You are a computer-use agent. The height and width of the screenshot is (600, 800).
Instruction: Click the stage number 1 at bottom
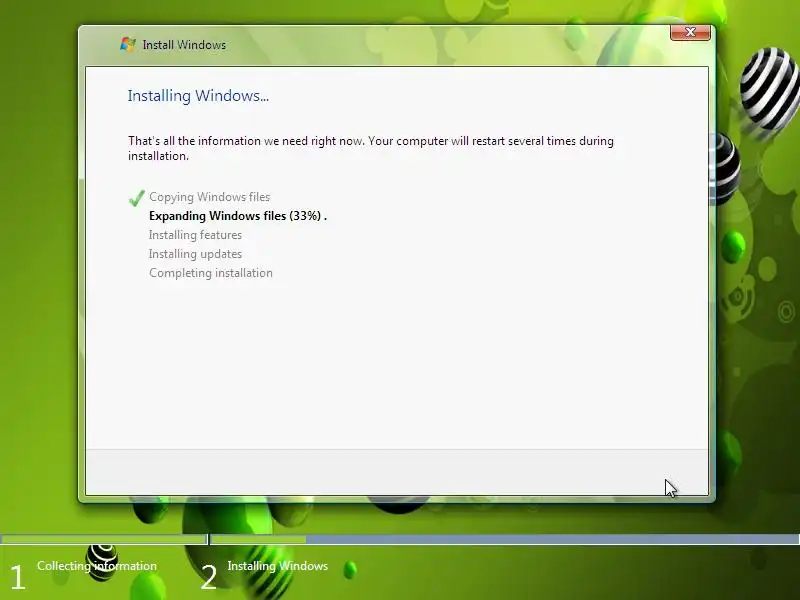(17, 577)
